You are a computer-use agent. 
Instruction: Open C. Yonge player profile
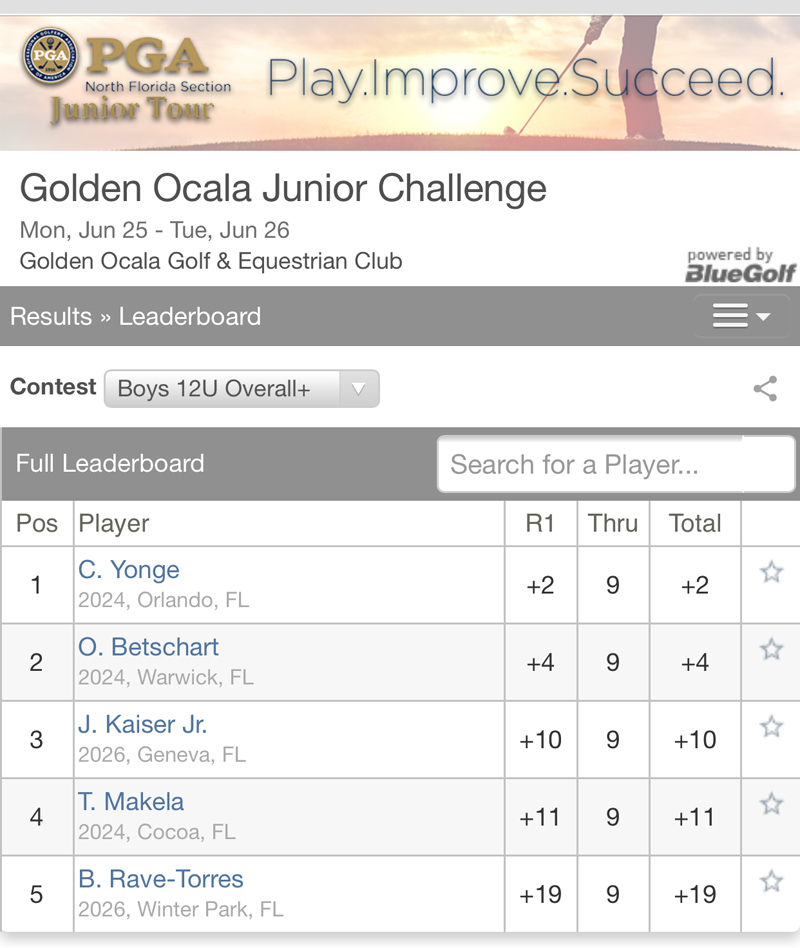(x=129, y=570)
